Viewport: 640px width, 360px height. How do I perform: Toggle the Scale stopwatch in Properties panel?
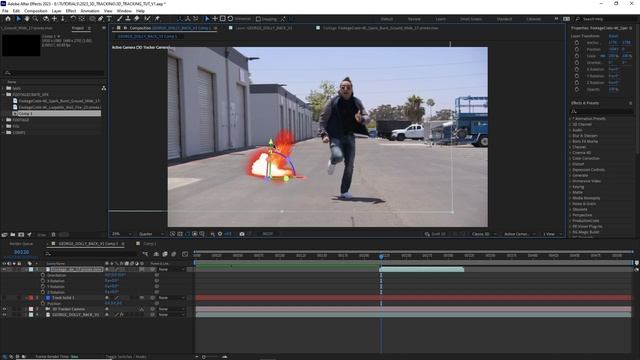pyautogui.click(x=577, y=56)
